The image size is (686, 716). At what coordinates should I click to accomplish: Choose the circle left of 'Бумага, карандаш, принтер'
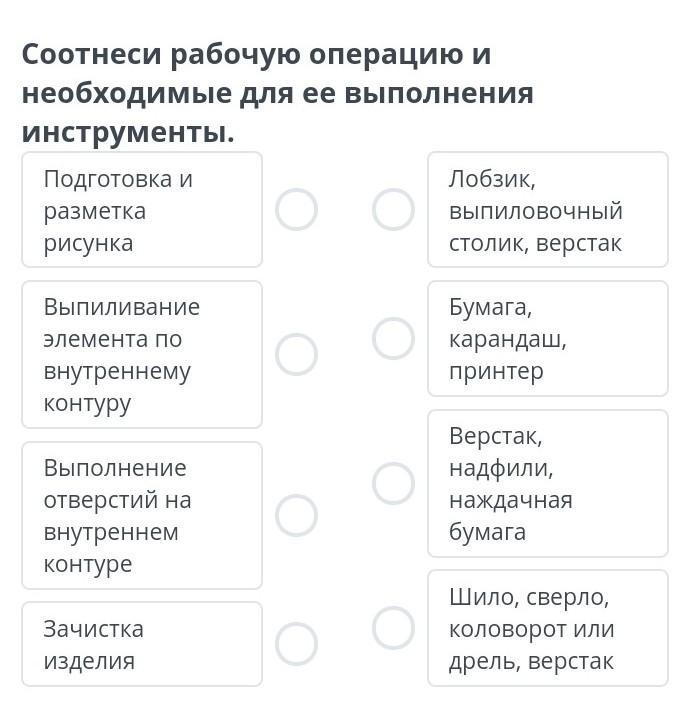point(393,338)
